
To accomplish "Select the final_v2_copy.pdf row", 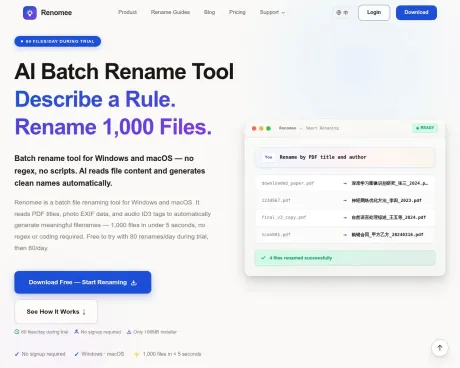I will click(x=345, y=217).
